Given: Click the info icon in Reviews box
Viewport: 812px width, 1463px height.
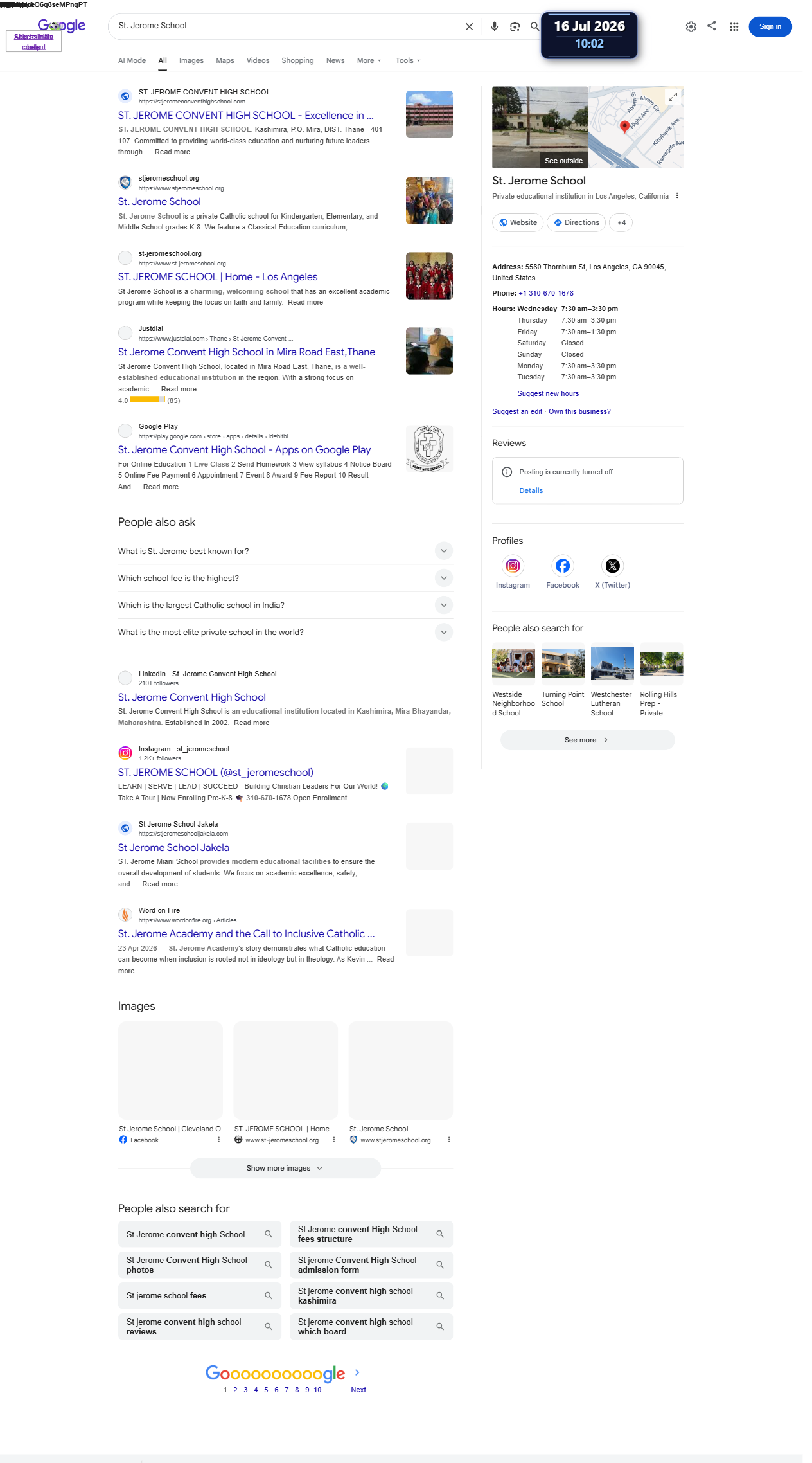Looking at the screenshot, I should pyautogui.click(x=507, y=472).
